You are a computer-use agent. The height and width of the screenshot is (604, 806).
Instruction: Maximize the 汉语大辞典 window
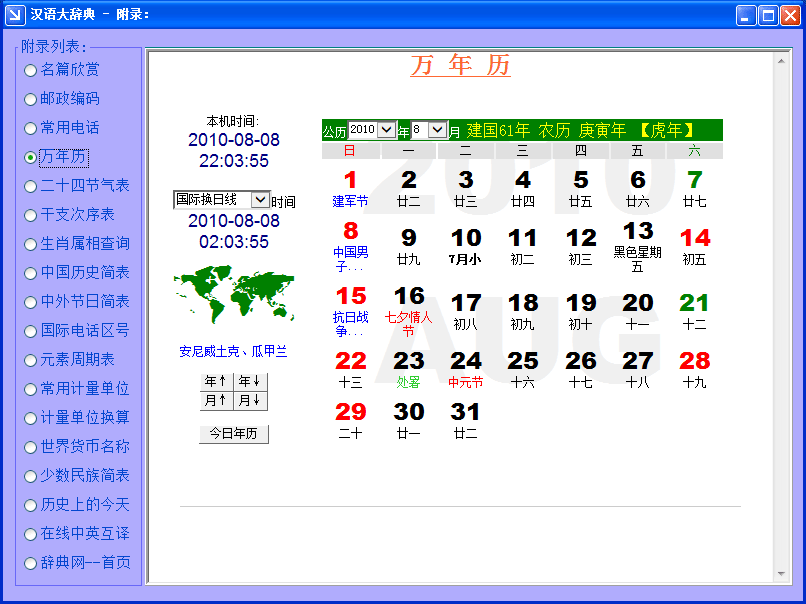(x=768, y=15)
